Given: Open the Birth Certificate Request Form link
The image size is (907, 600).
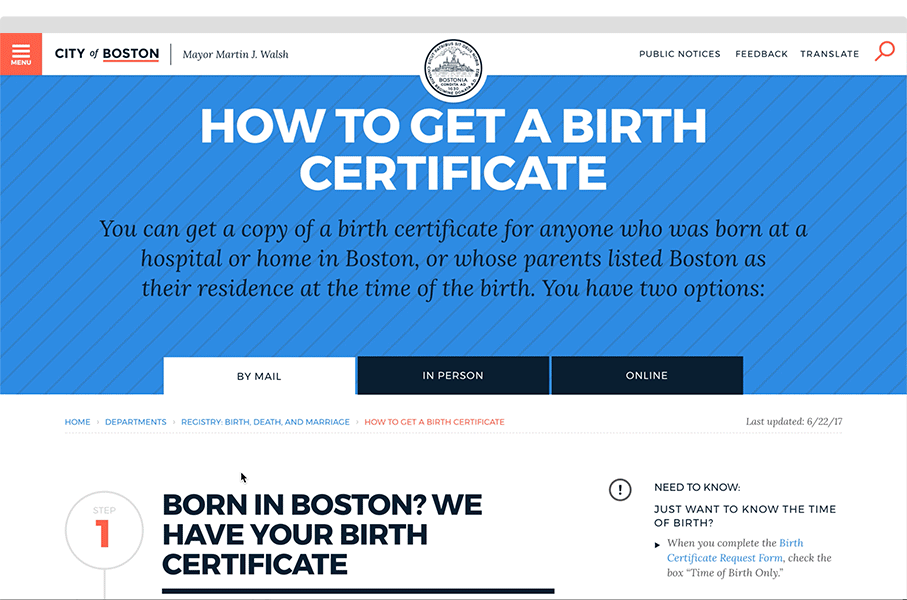Looking at the screenshot, I should (735, 550).
